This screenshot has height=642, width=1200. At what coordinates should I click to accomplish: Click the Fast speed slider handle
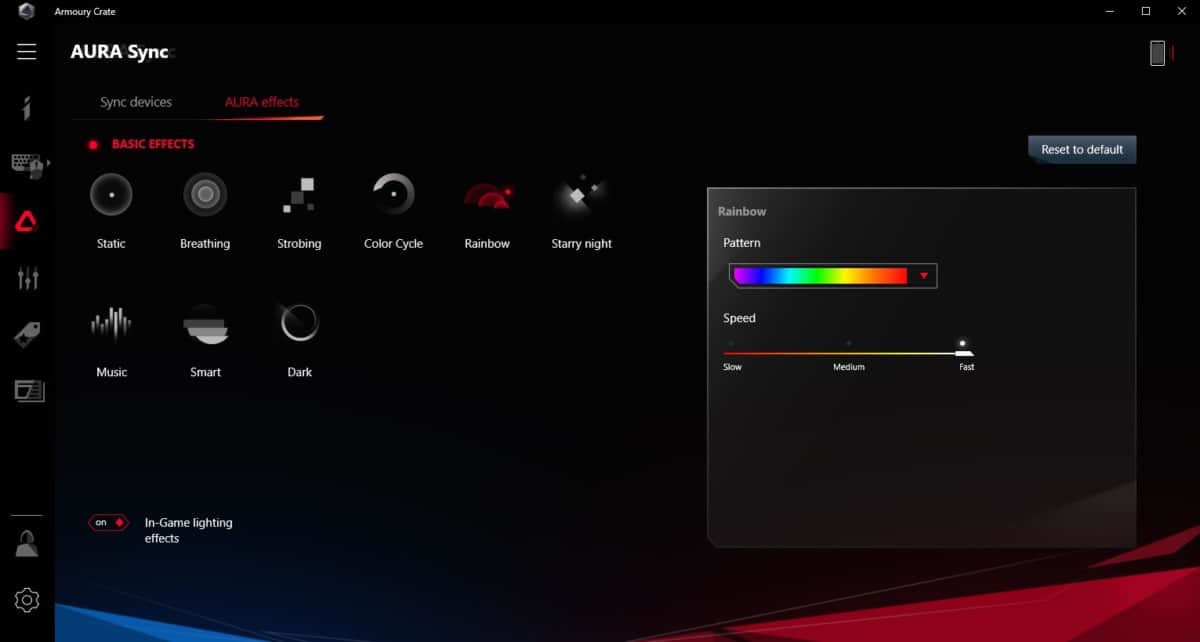(964, 352)
